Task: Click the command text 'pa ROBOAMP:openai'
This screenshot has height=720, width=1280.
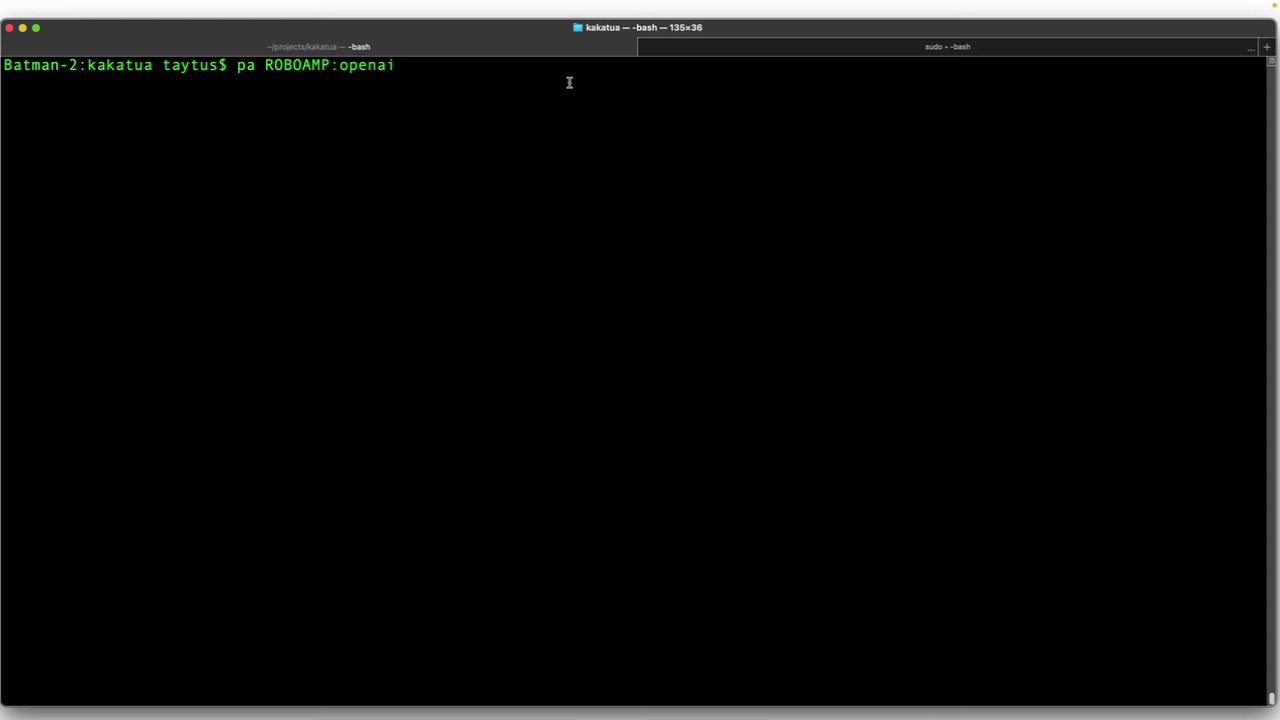Action: pos(315,65)
